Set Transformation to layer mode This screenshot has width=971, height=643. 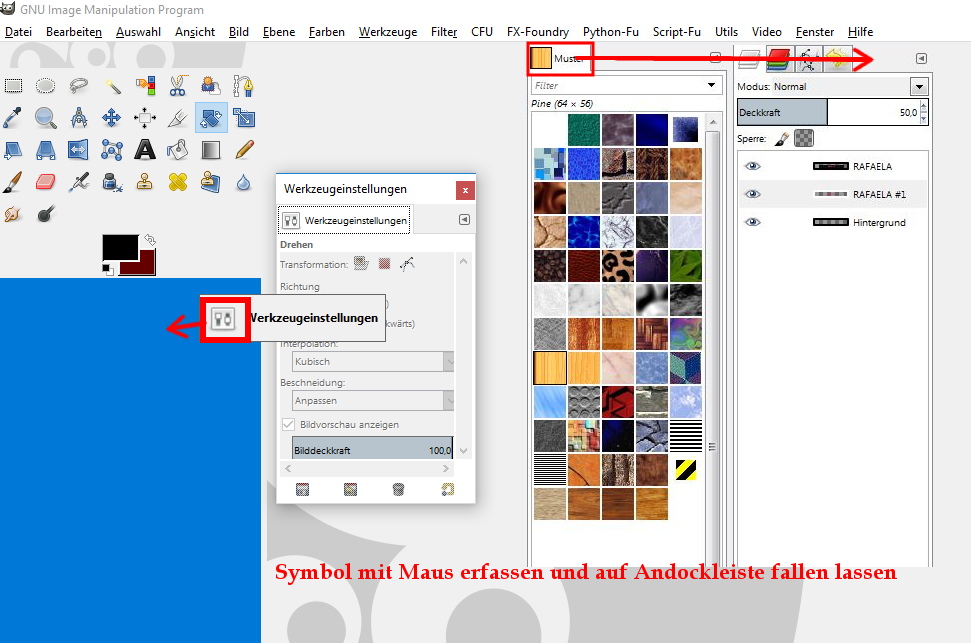point(361,264)
